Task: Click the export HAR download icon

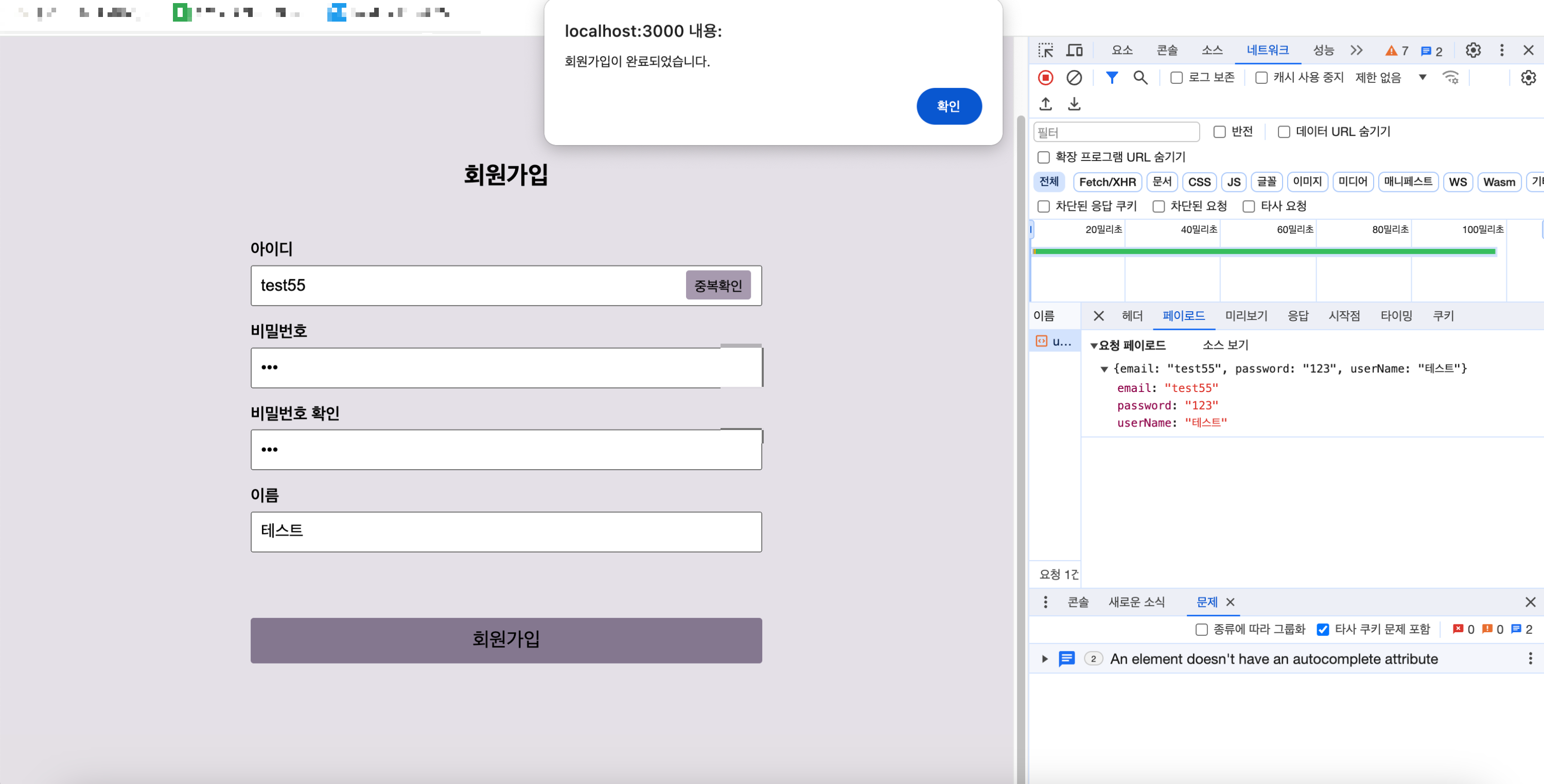Action: 1074,104
